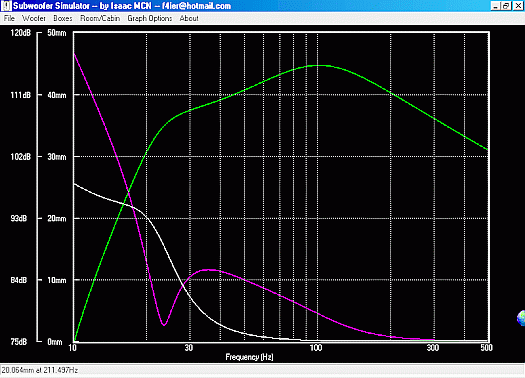This screenshot has width=525, height=378.
Task: Click the 111dB axis label
Action: [x=20, y=95]
